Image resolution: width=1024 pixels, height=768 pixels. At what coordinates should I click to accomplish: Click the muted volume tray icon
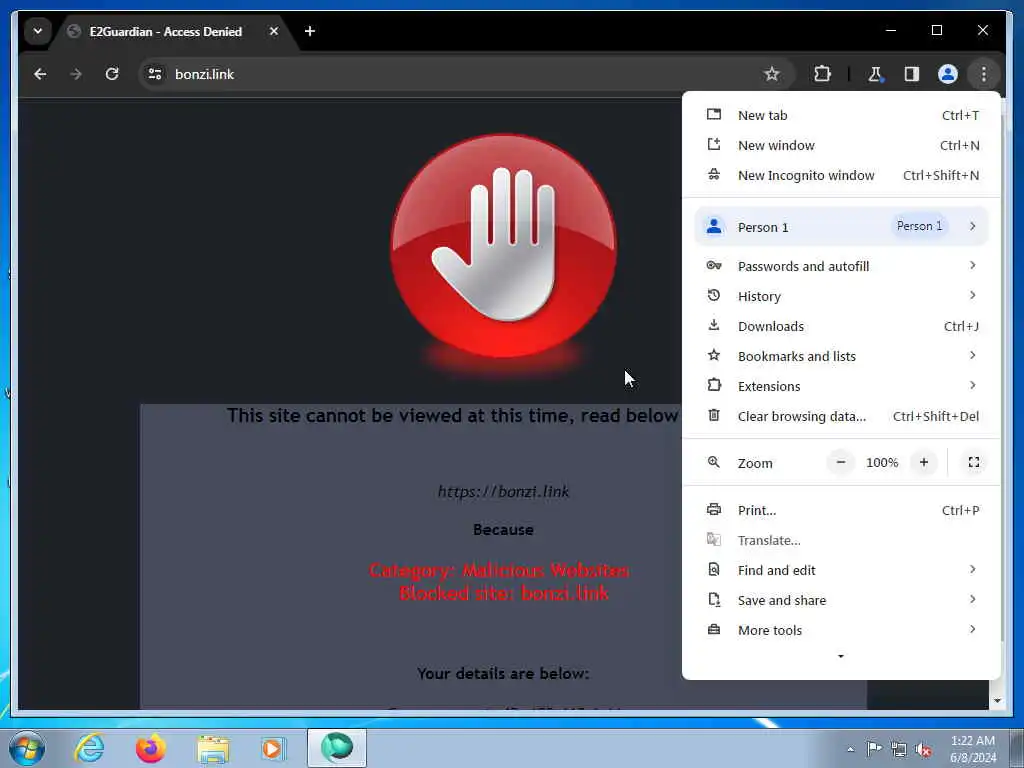click(x=923, y=750)
